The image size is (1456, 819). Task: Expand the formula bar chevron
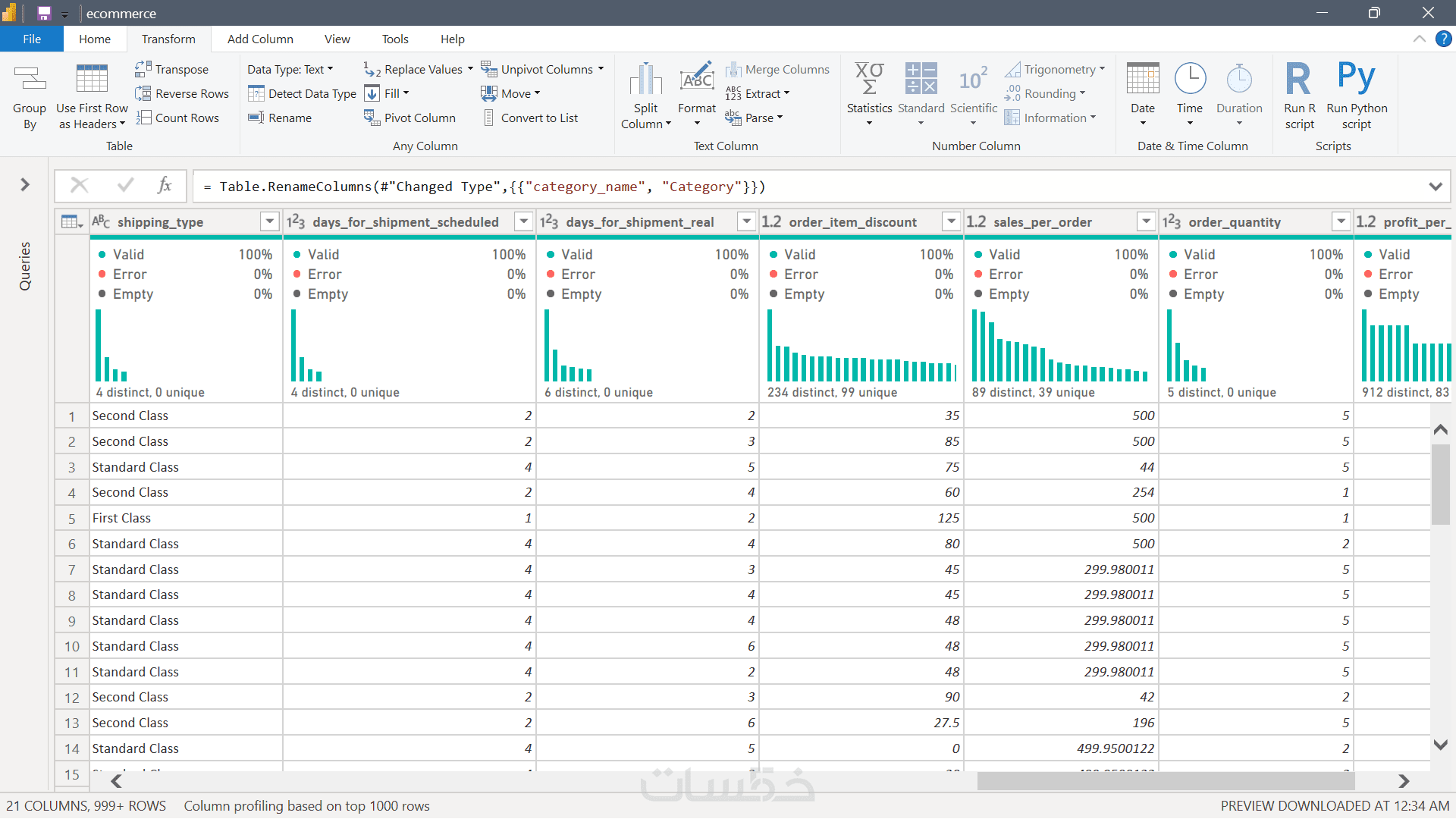pyautogui.click(x=1435, y=187)
